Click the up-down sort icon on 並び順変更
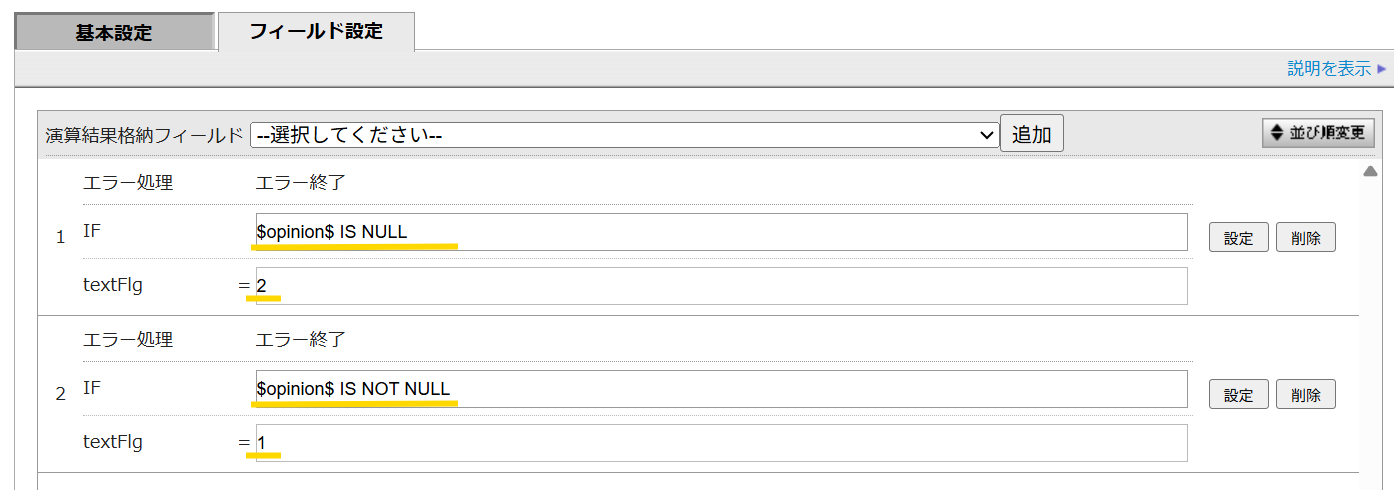This screenshot has width=1394, height=490. tap(1276, 133)
